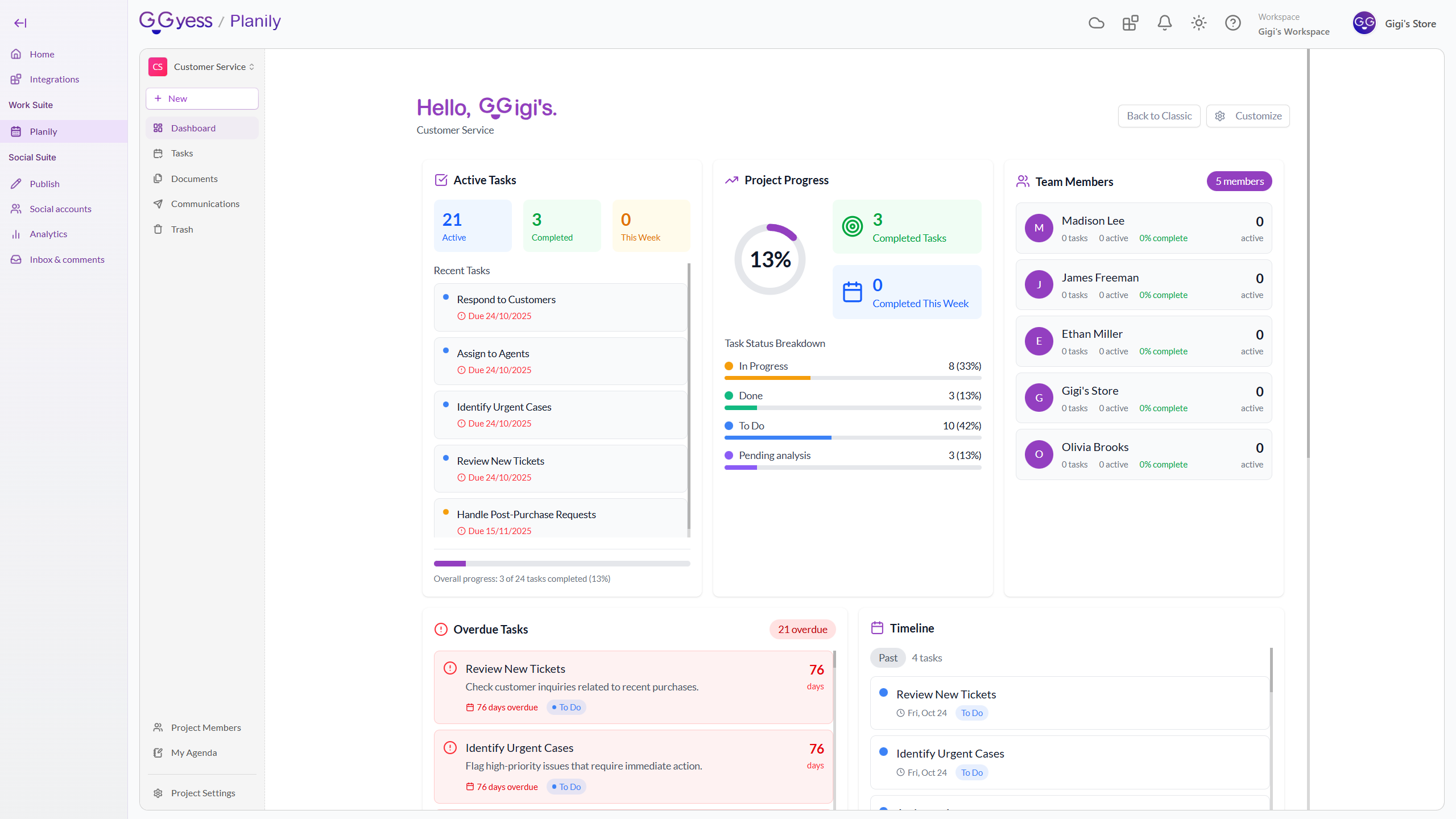Screen dimensions: 1456x819
Task: Open the cloud sync icon
Action: (1096, 23)
